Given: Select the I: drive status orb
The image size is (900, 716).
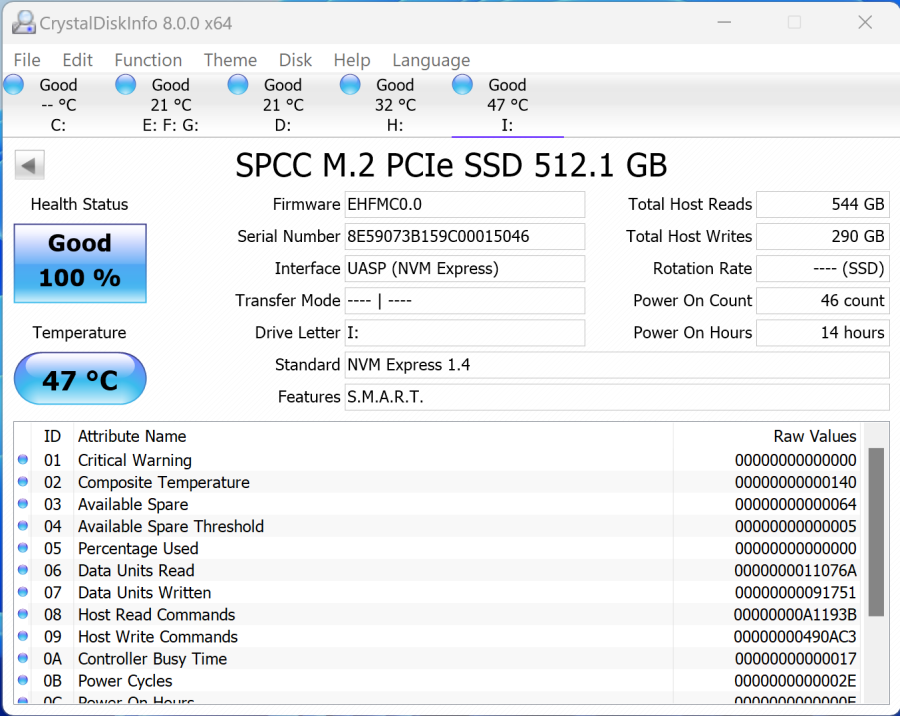Looking at the screenshot, I should [462, 84].
